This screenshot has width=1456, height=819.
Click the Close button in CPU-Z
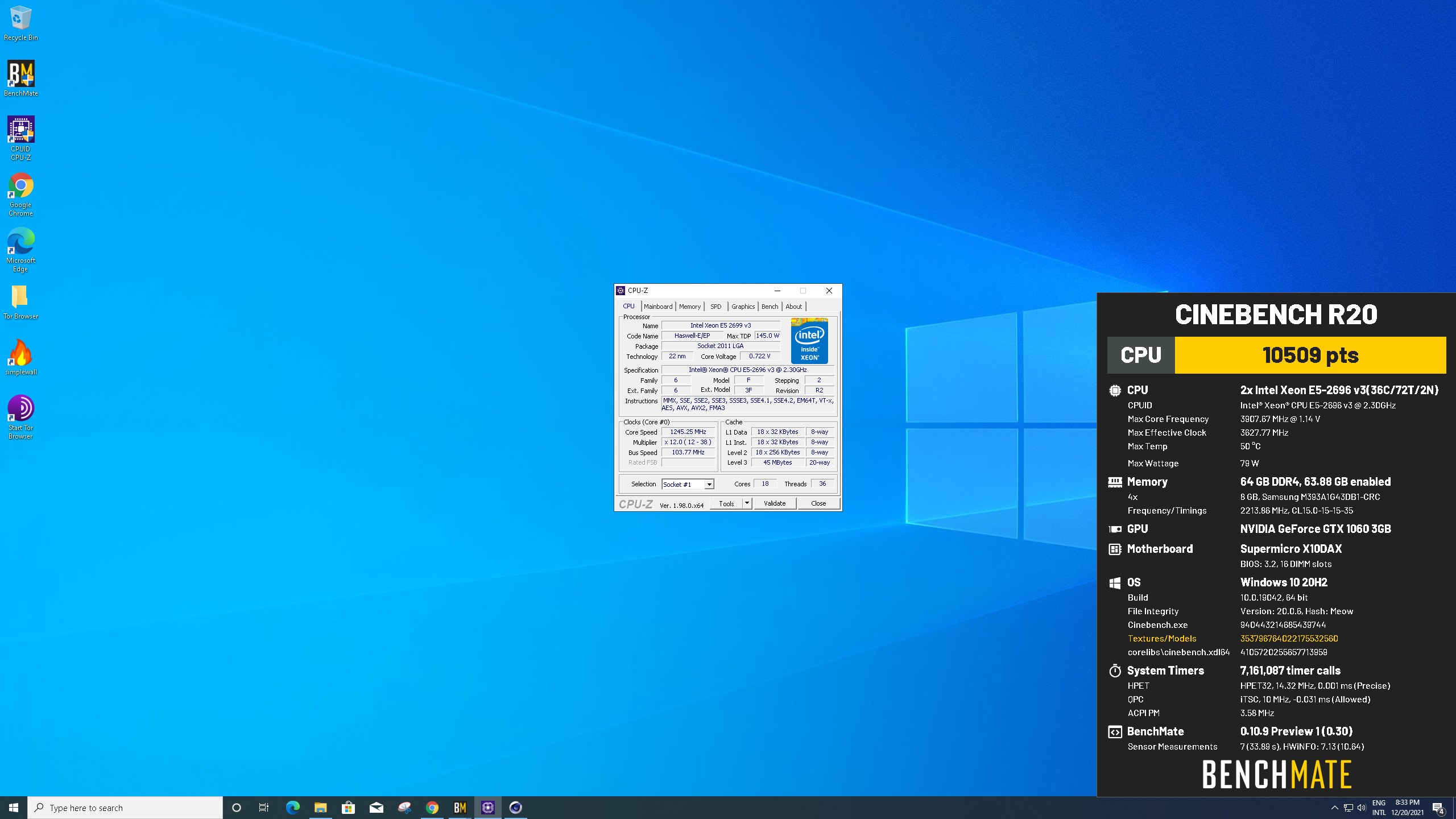pyautogui.click(x=818, y=503)
